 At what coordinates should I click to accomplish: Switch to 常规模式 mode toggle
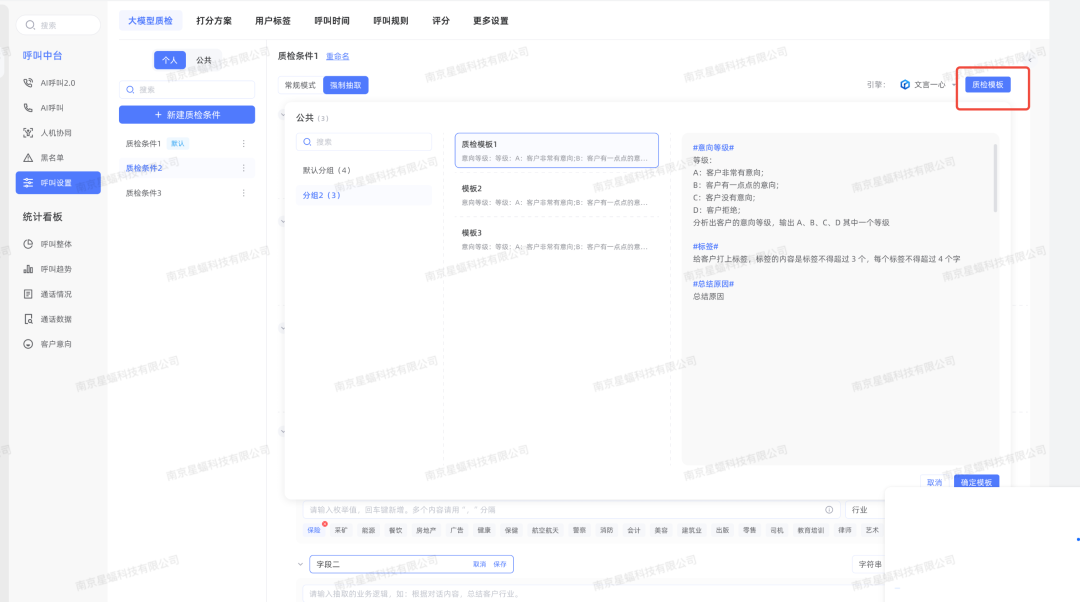coord(300,86)
